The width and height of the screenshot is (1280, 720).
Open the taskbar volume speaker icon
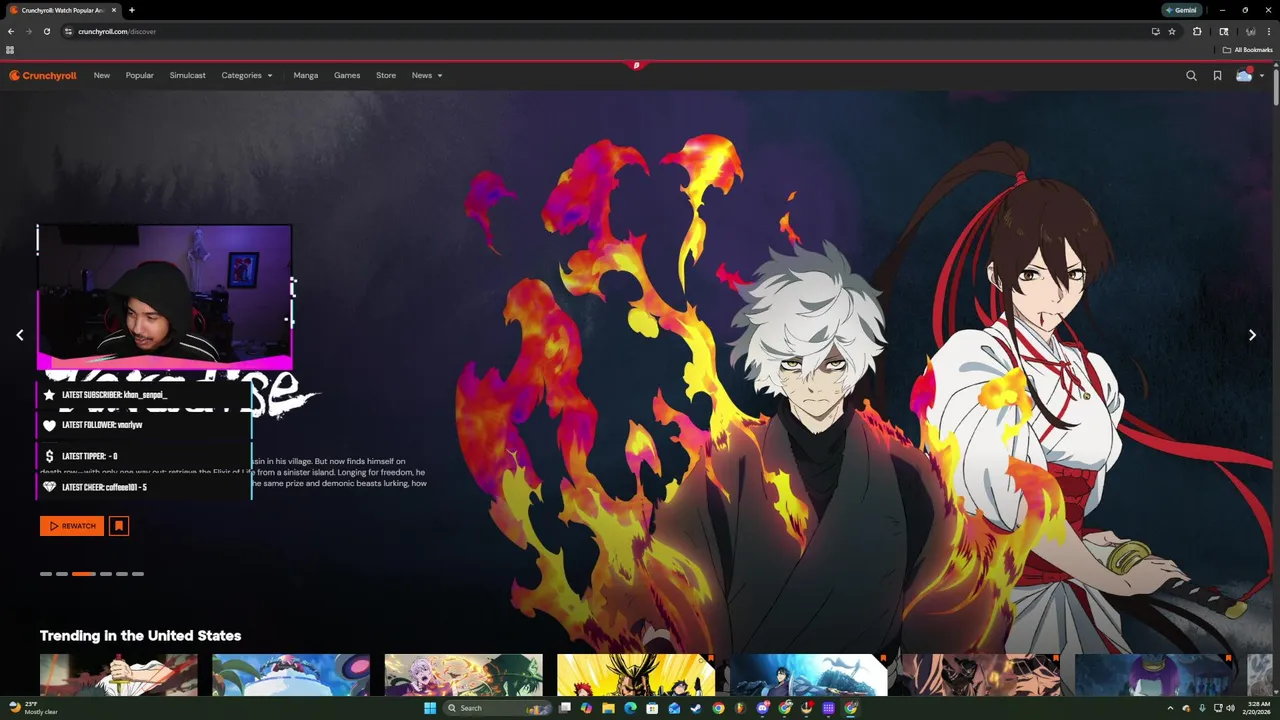(1230, 708)
